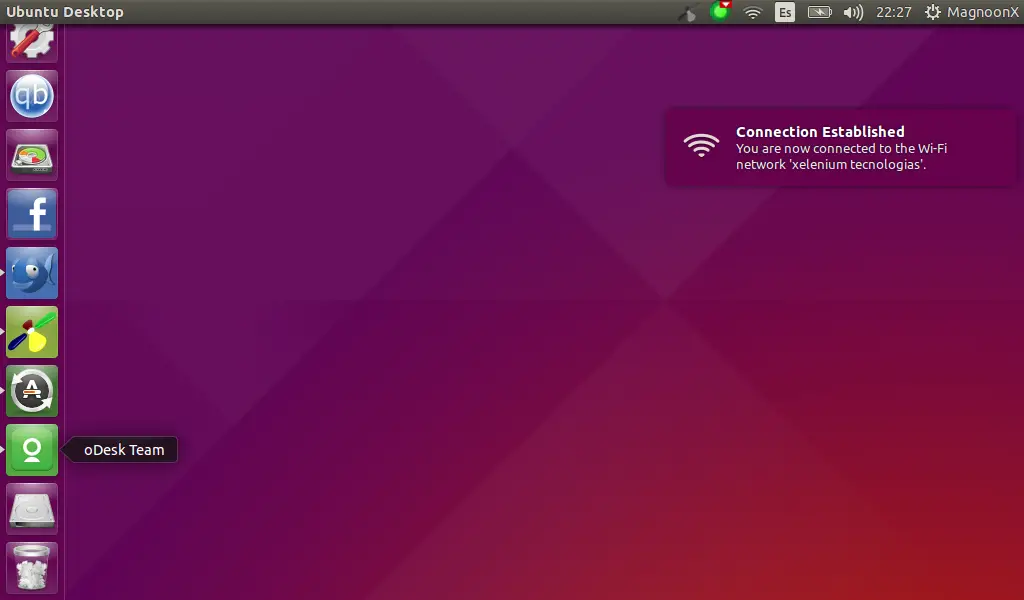The image size is (1024, 600).
Task: Click the 22:27 clock in the panel
Action: [893, 12]
